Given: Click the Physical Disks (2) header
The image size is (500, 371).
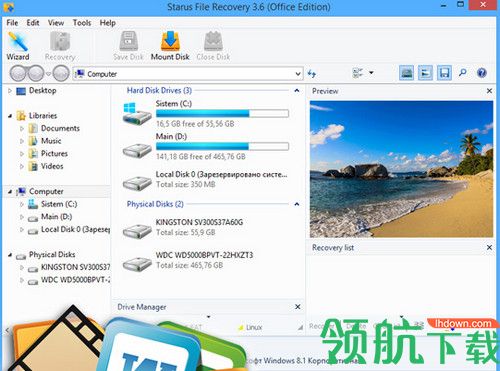Looking at the screenshot, I should [x=155, y=204].
